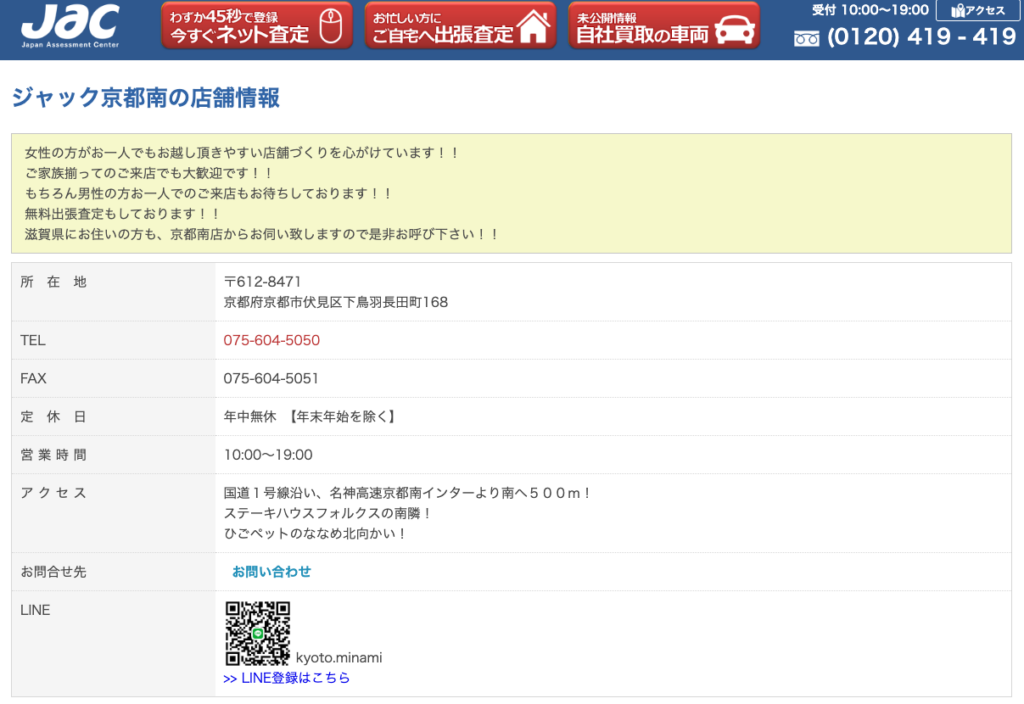
Task: Click the JAC logo in the header
Action: click(70, 25)
